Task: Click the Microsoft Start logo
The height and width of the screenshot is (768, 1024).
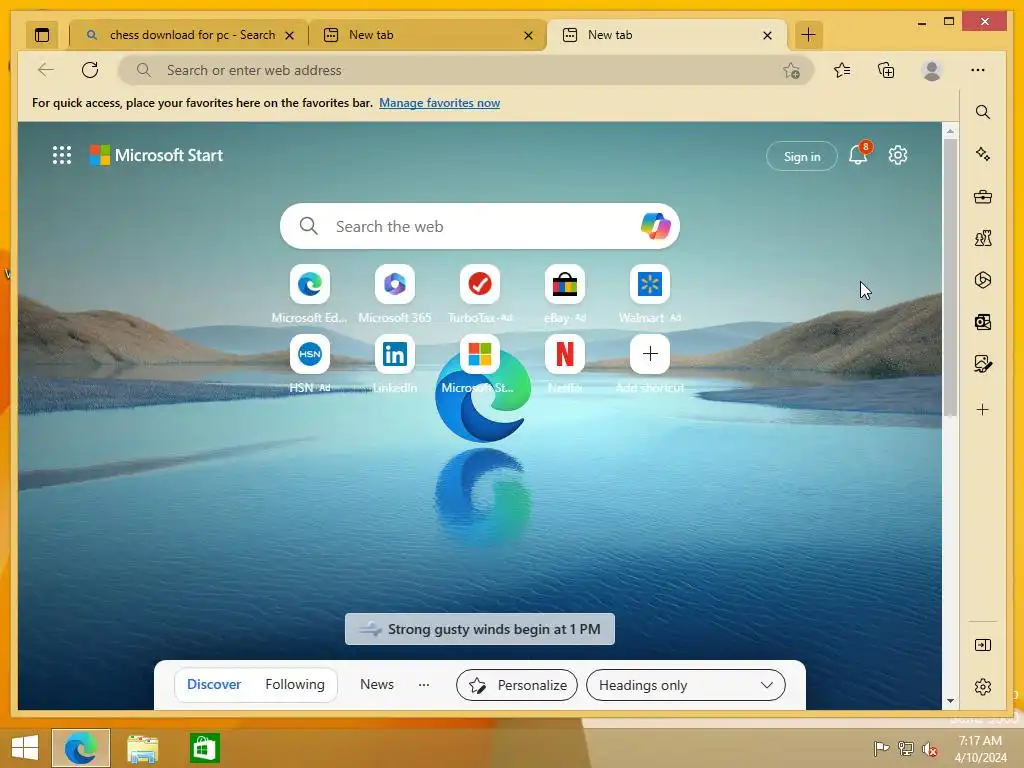Action: (x=156, y=155)
